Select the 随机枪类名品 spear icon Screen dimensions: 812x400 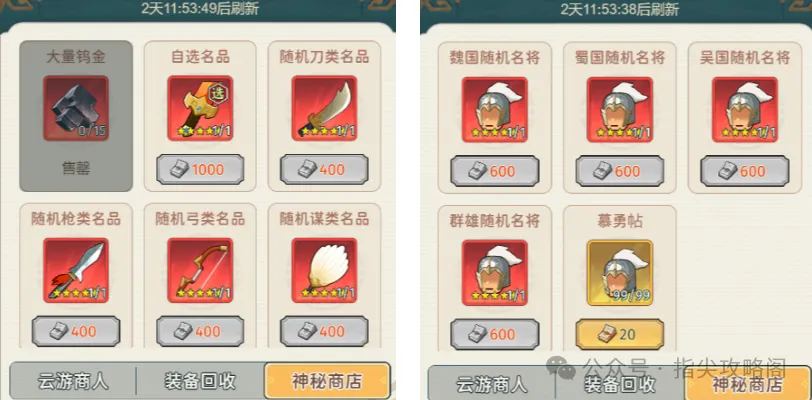(76, 270)
